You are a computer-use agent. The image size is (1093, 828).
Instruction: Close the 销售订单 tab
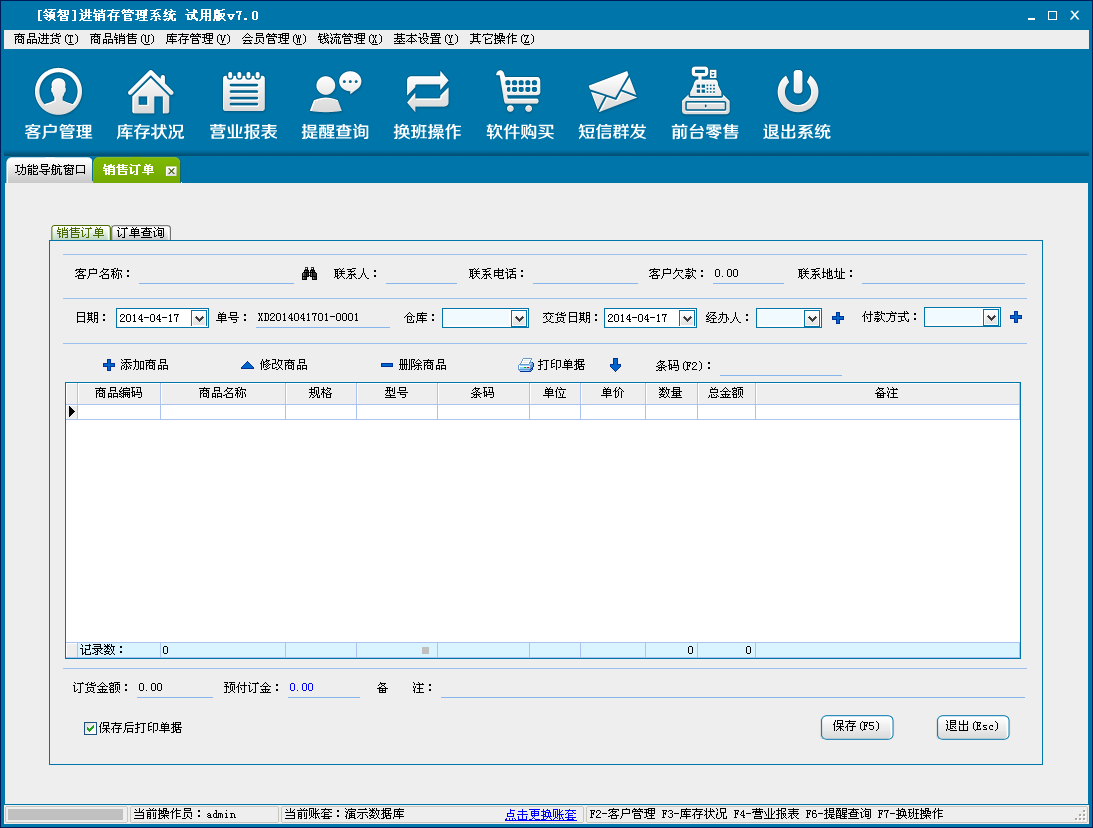pyautogui.click(x=171, y=171)
